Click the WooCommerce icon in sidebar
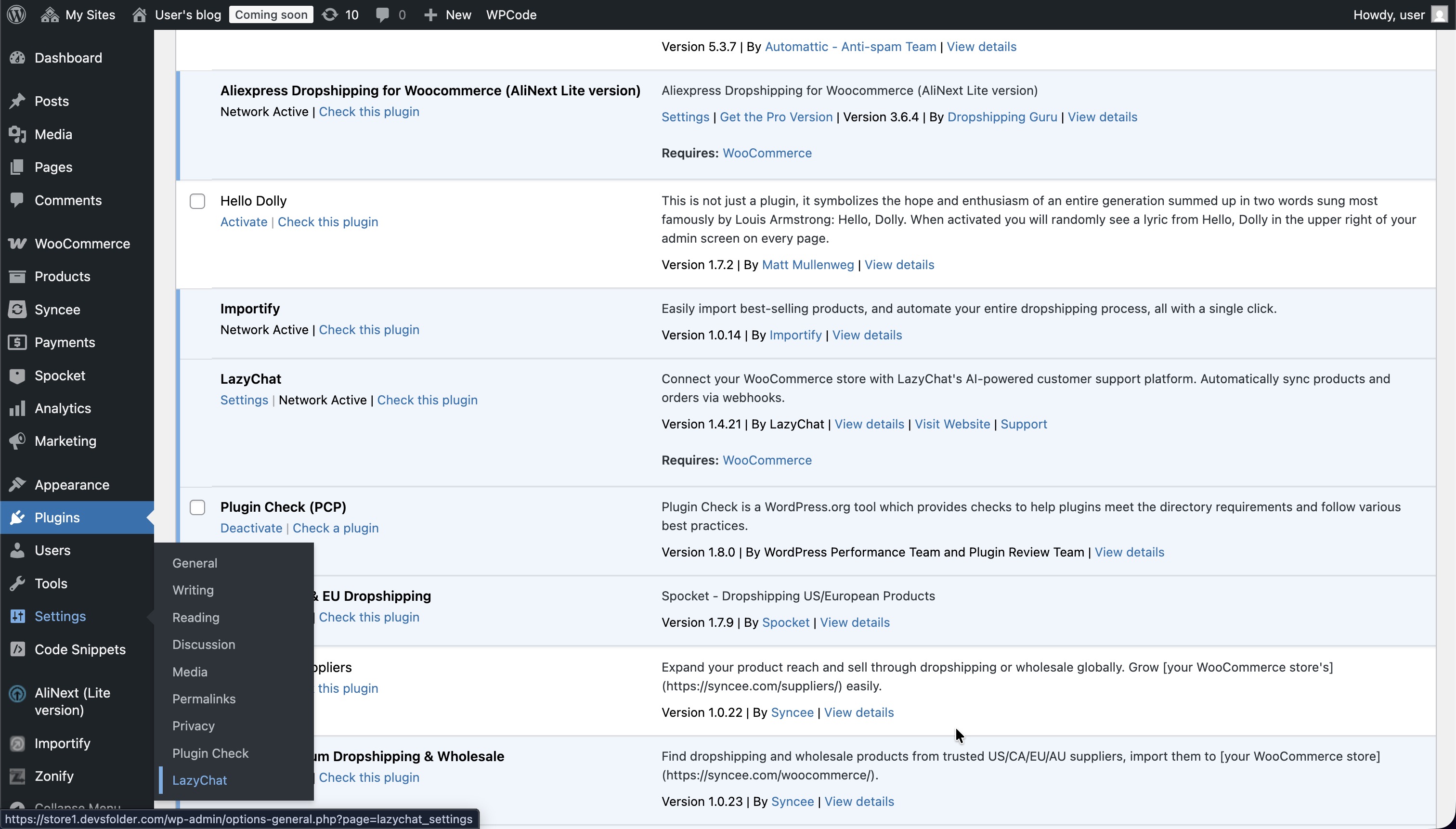The image size is (1456, 829). point(18,244)
